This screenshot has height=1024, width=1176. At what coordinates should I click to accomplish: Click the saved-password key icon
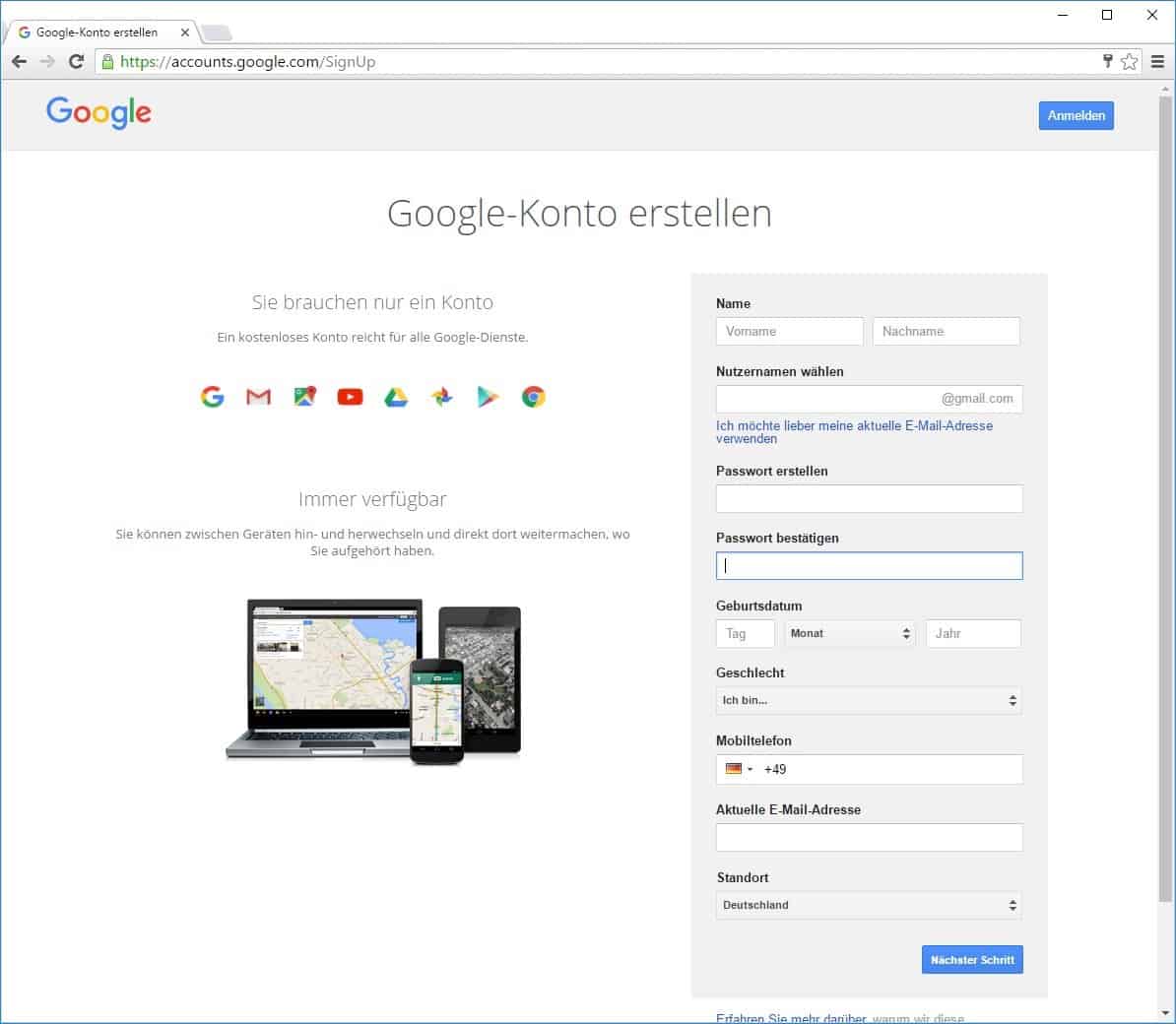tap(1107, 61)
